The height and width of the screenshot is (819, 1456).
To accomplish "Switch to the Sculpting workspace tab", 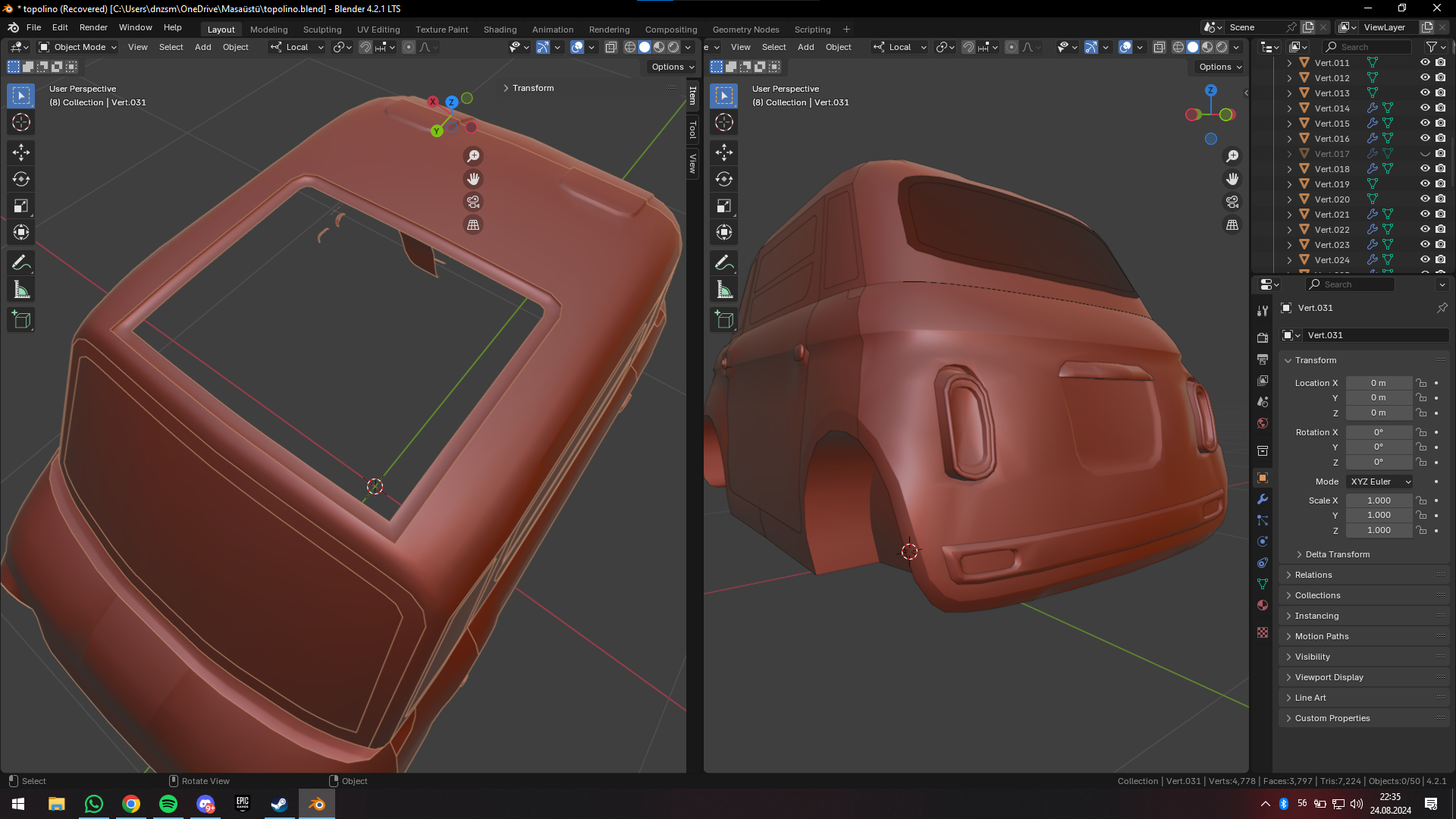I will coord(322,30).
